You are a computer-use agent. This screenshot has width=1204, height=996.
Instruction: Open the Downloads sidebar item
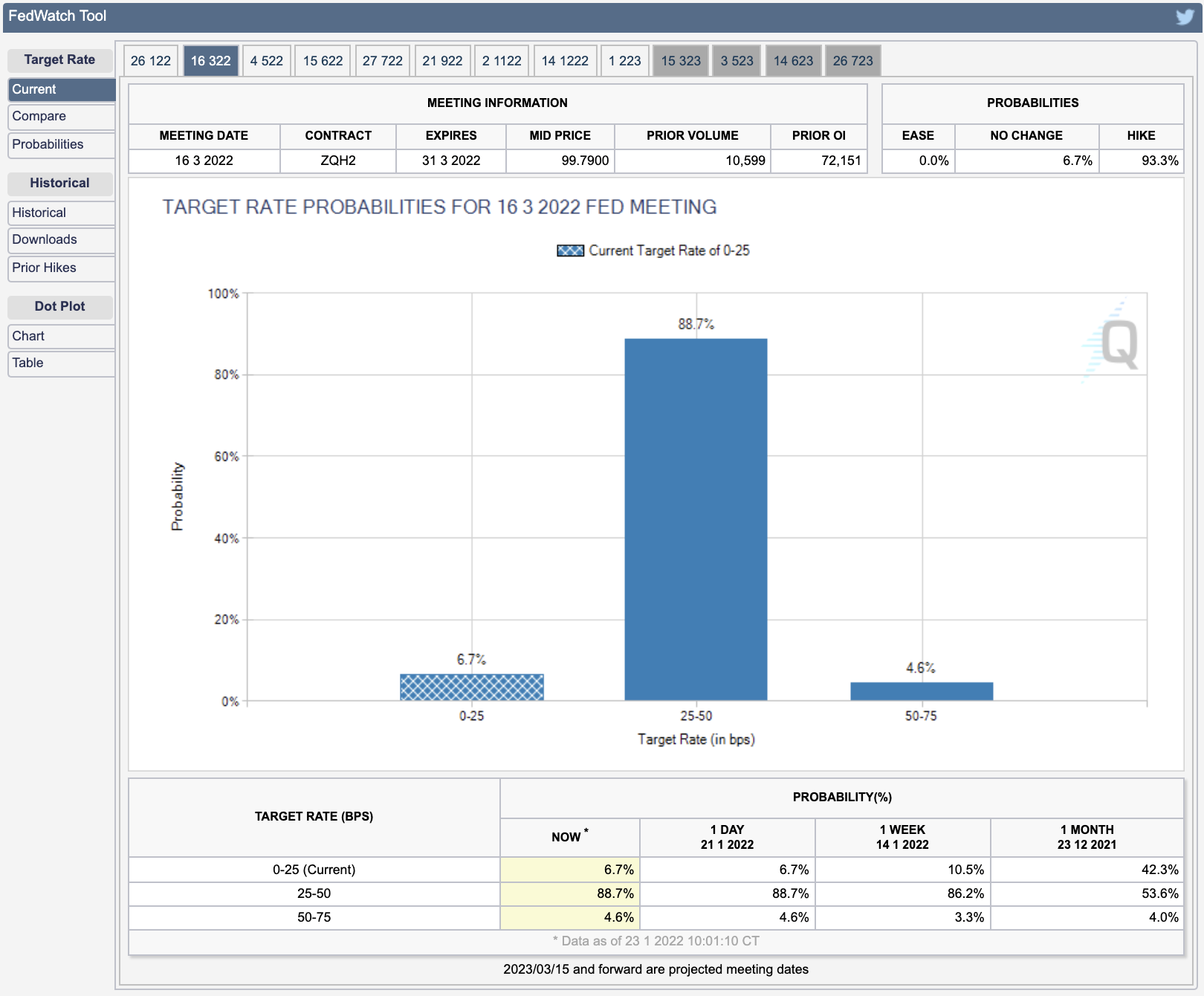coord(62,240)
